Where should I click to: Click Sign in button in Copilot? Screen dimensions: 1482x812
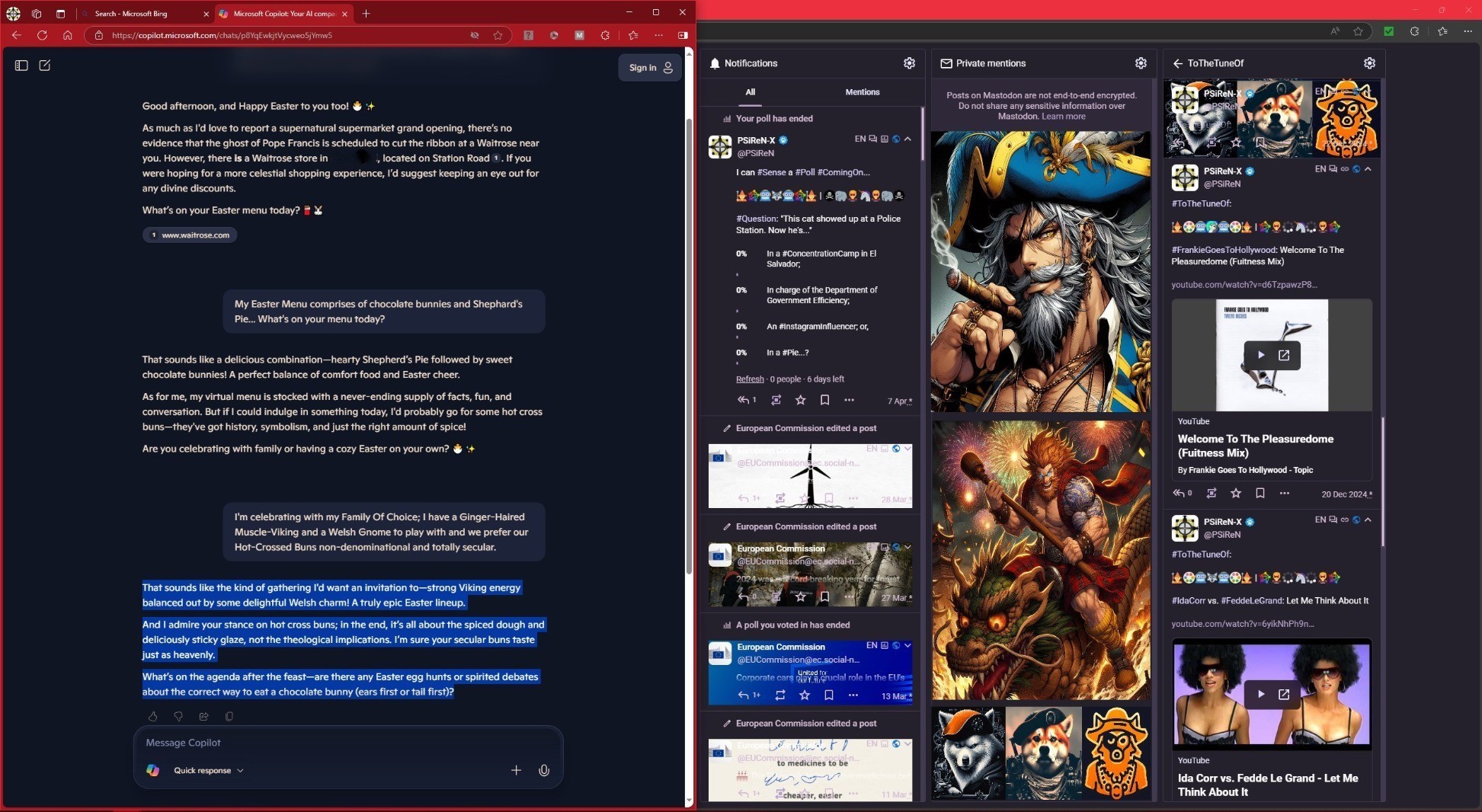(x=651, y=68)
